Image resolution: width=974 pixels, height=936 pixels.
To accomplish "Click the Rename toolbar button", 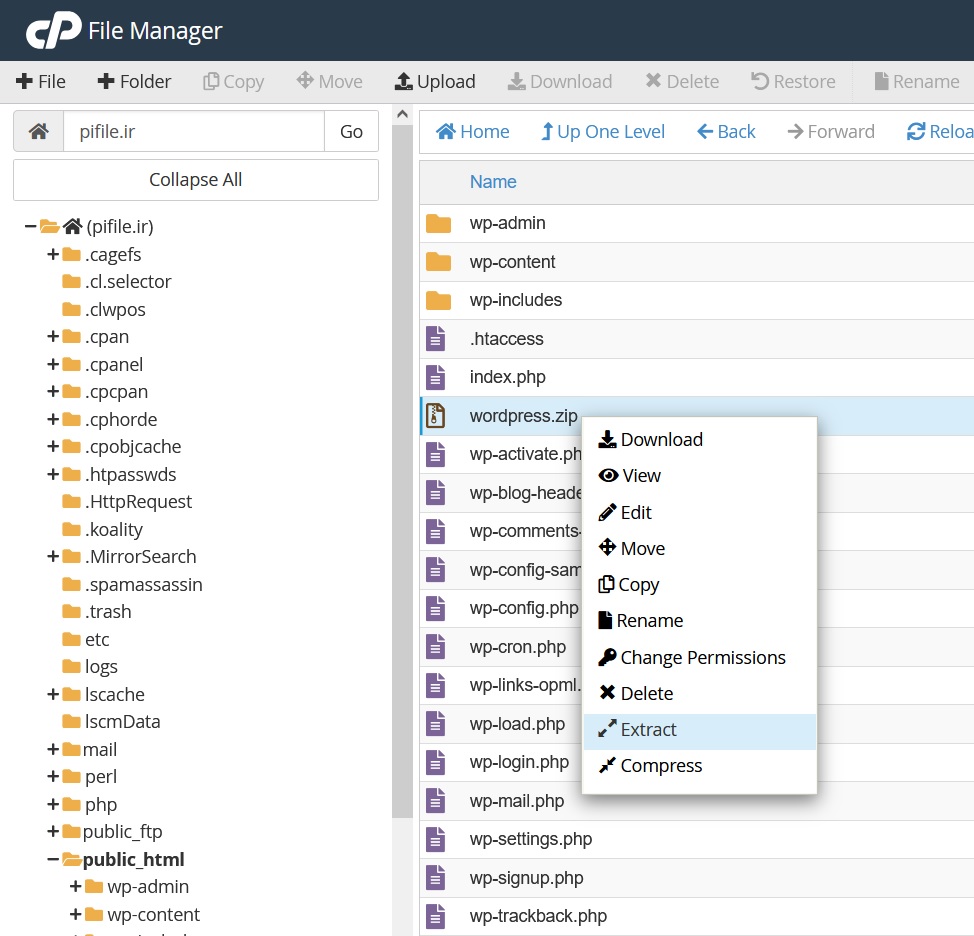I will [x=917, y=81].
